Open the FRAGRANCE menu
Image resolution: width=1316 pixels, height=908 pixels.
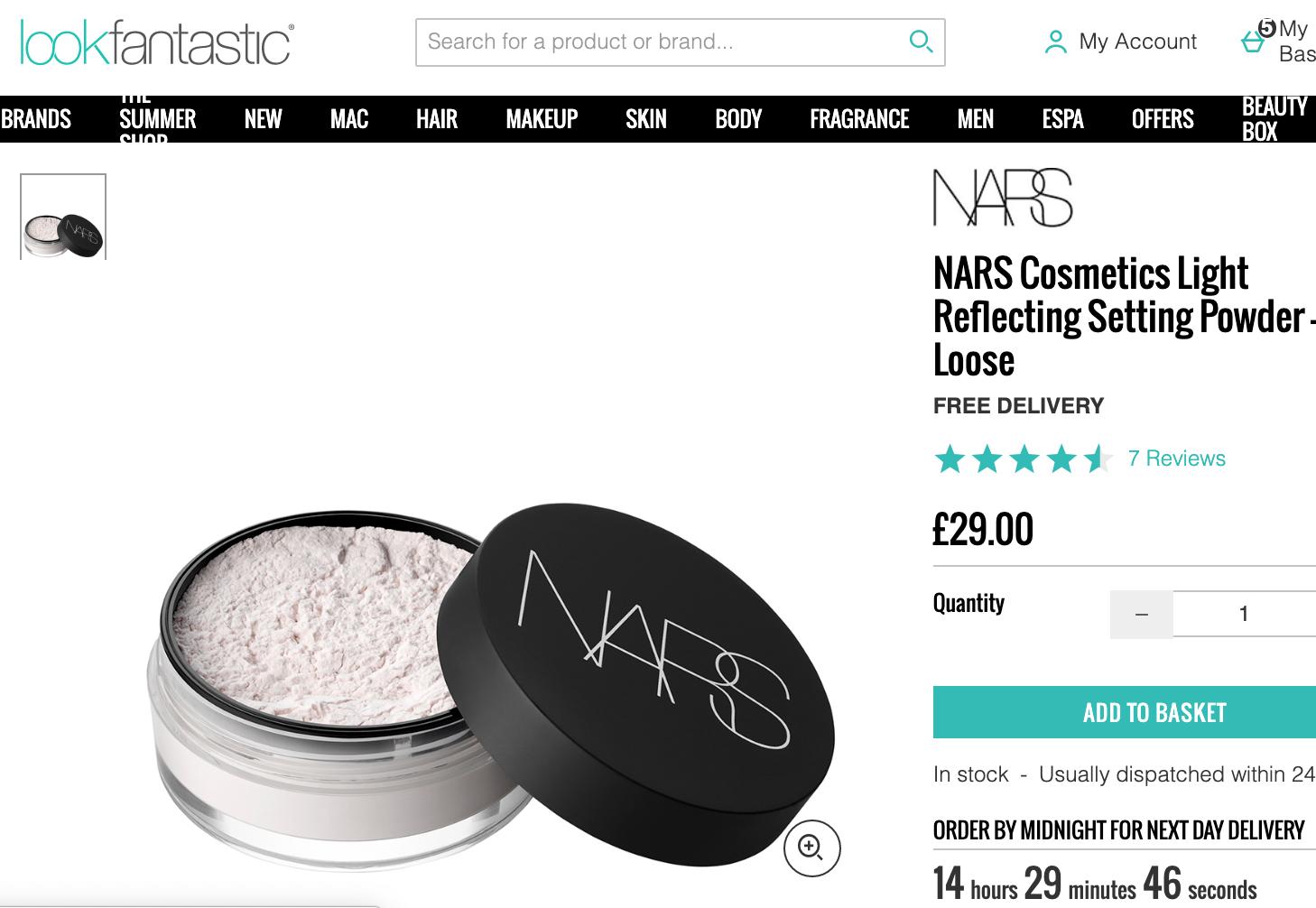[x=859, y=119]
